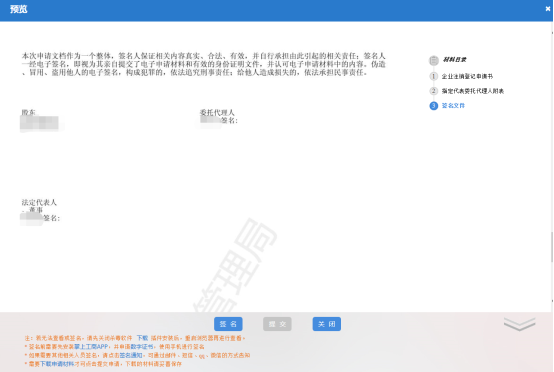
Task: Open the 掌上工商APP link
Action: coord(91,347)
